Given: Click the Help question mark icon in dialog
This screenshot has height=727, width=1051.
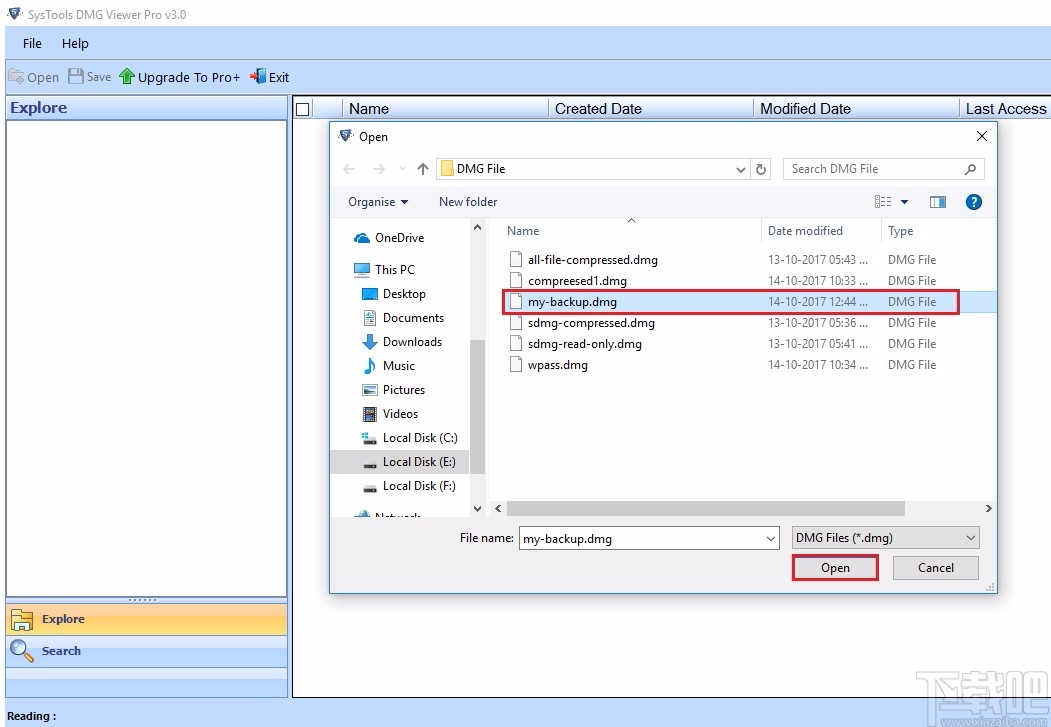Looking at the screenshot, I should [x=973, y=201].
